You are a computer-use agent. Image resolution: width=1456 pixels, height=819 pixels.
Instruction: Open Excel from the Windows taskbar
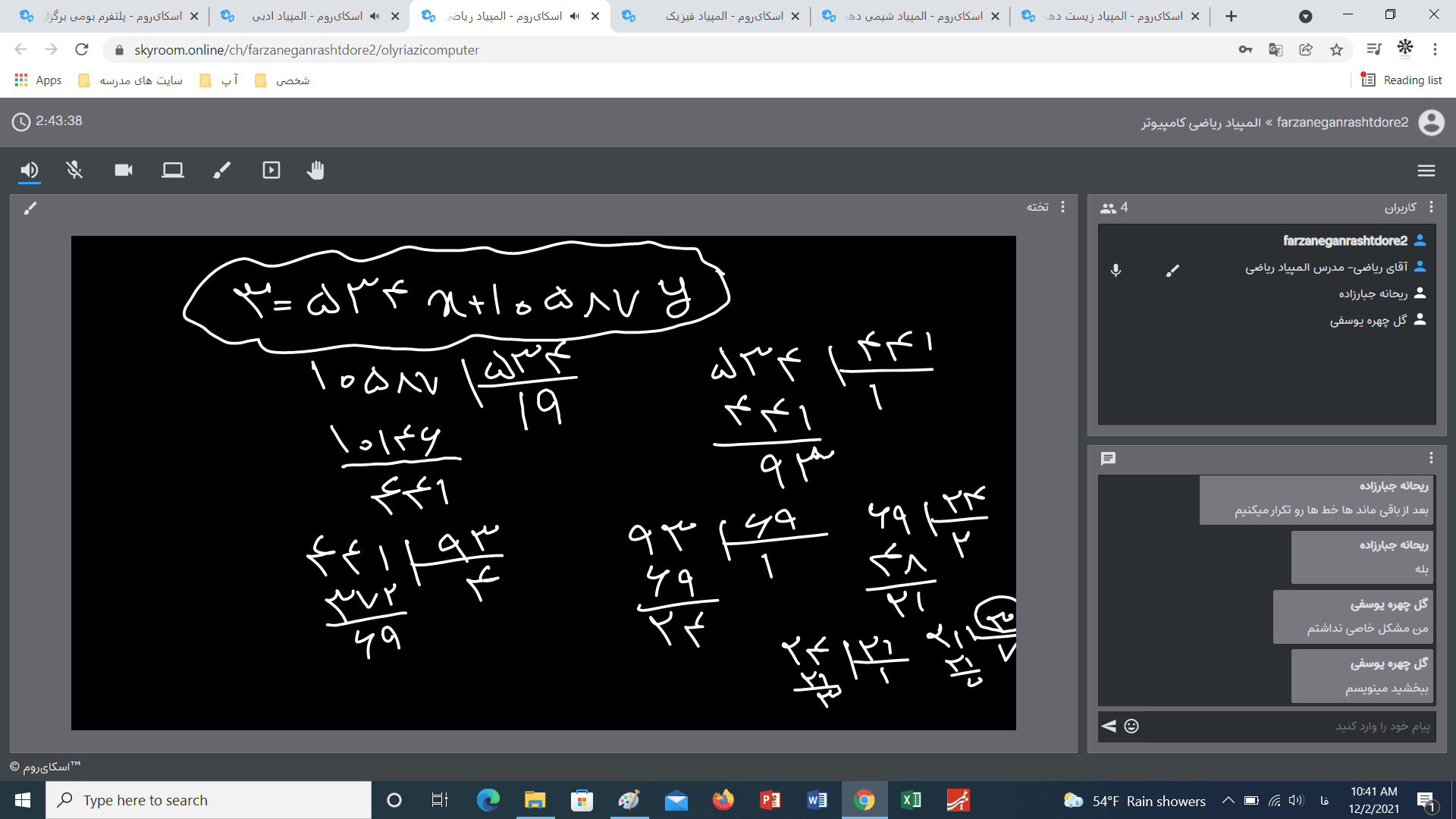tap(911, 800)
